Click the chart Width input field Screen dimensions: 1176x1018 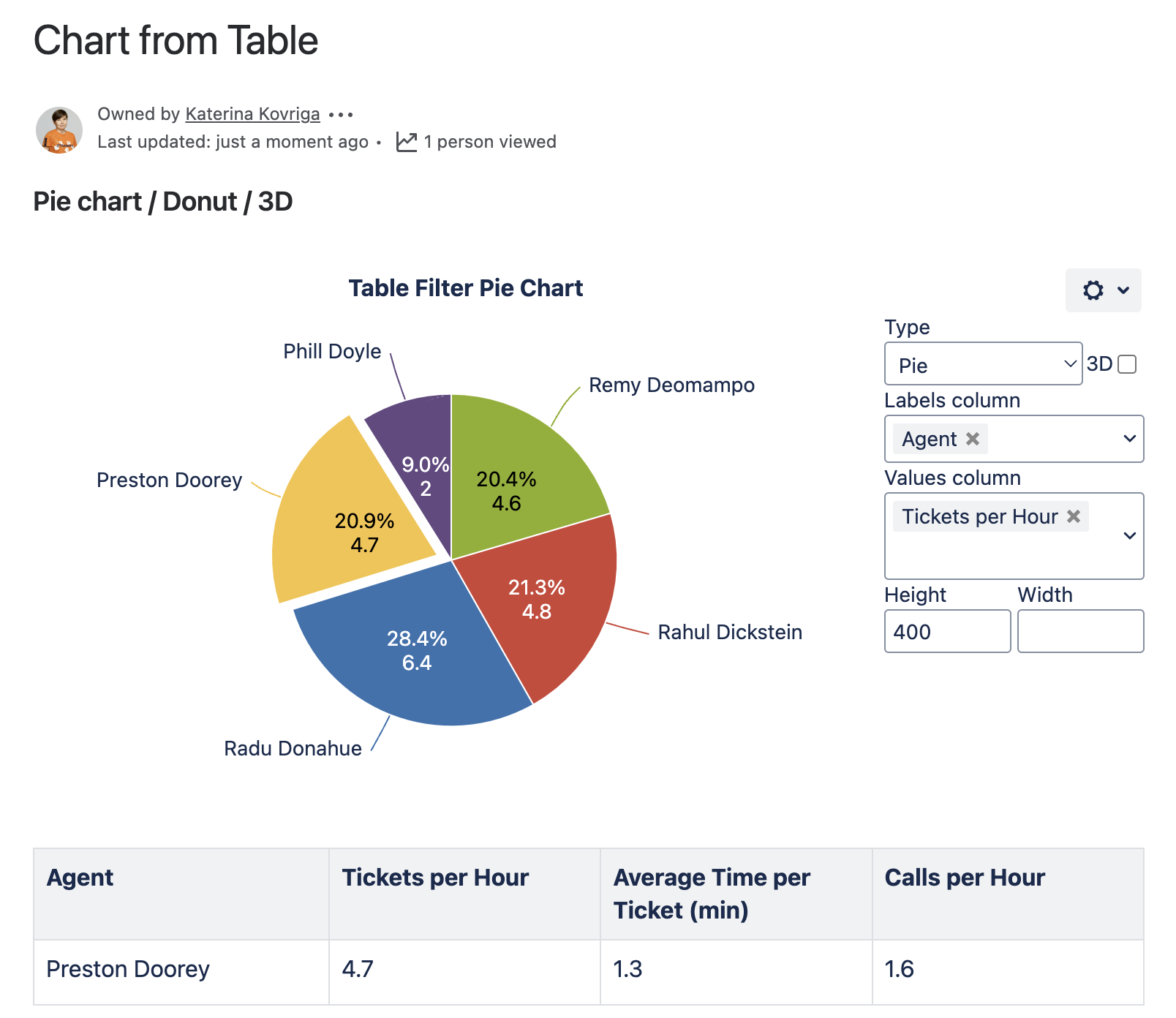click(x=1080, y=631)
